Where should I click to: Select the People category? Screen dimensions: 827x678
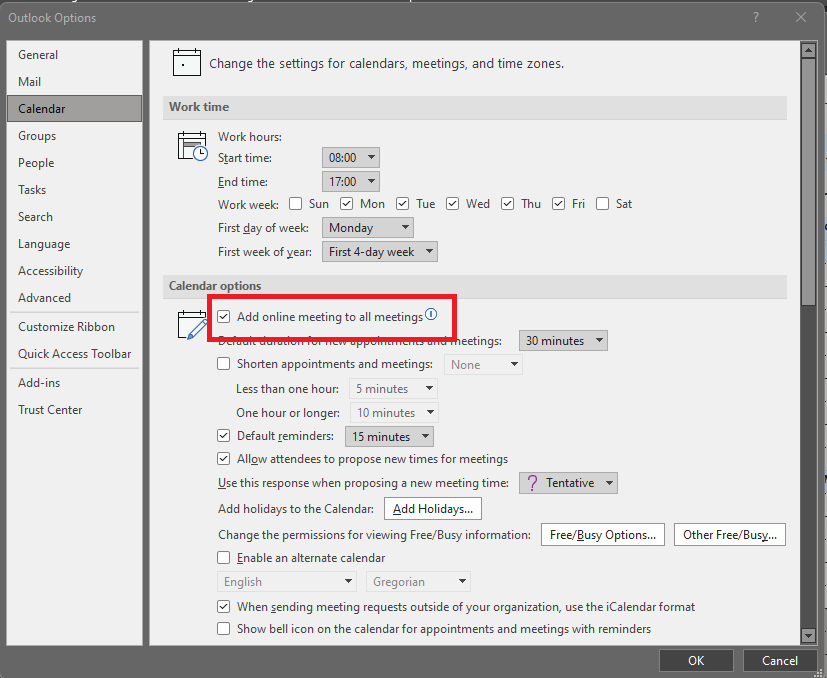(x=74, y=163)
